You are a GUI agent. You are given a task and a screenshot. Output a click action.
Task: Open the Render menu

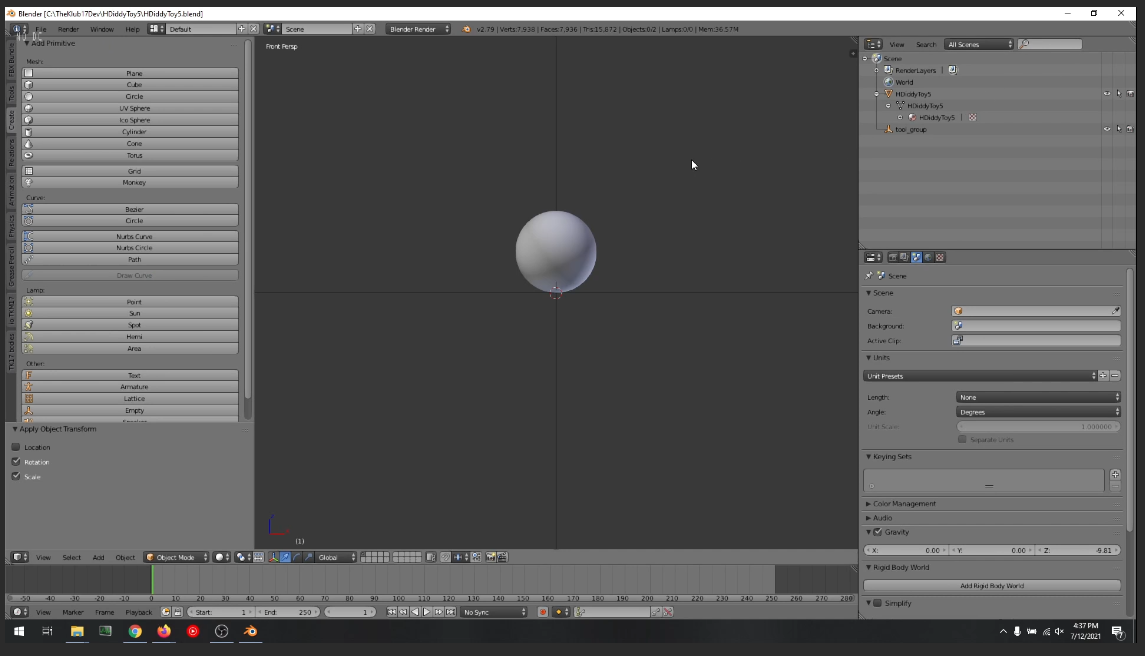tap(68, 29)
